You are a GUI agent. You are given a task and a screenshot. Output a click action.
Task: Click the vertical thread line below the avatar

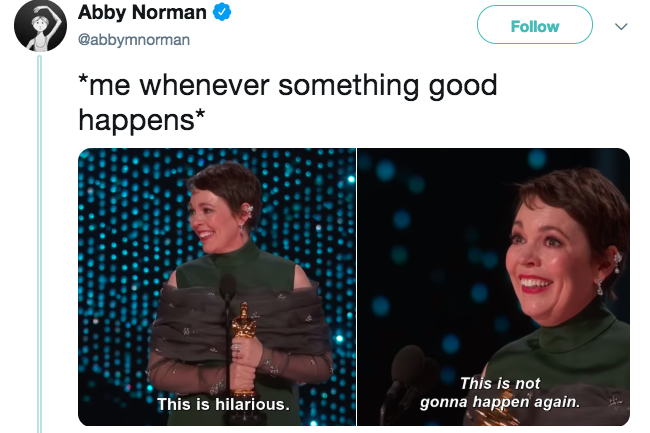pos(39,250)
